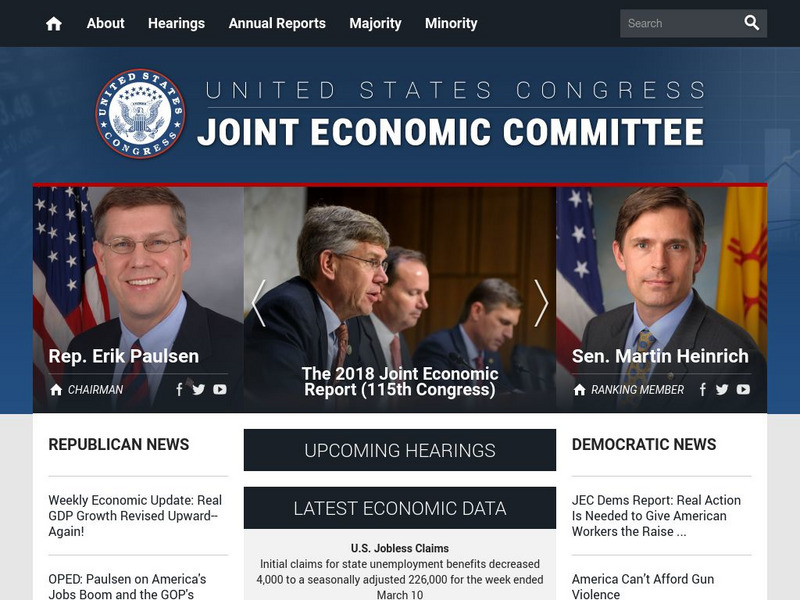Open the Annual Reports menu
The image size is (800, 600).
277,23
